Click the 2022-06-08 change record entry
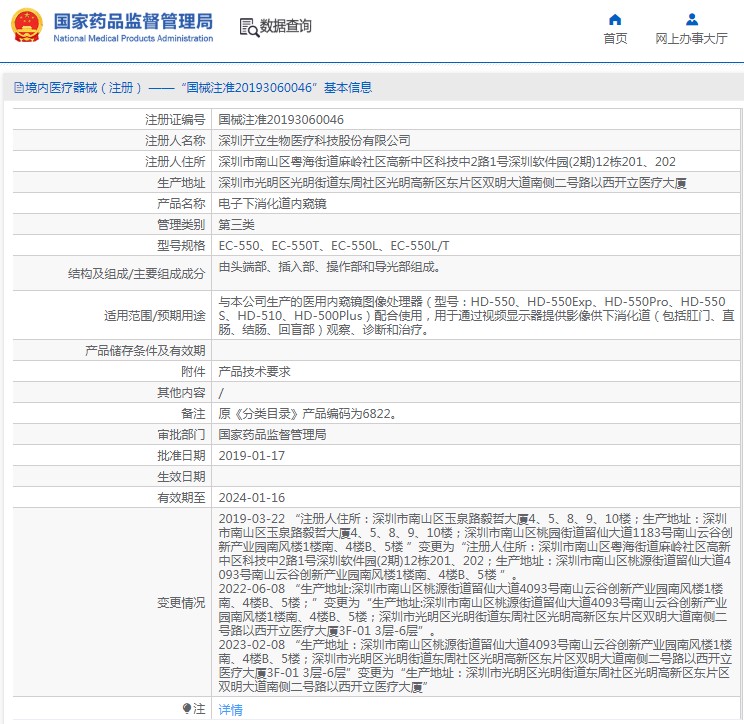Screen dimensions: 744x724 pos(473,610)
